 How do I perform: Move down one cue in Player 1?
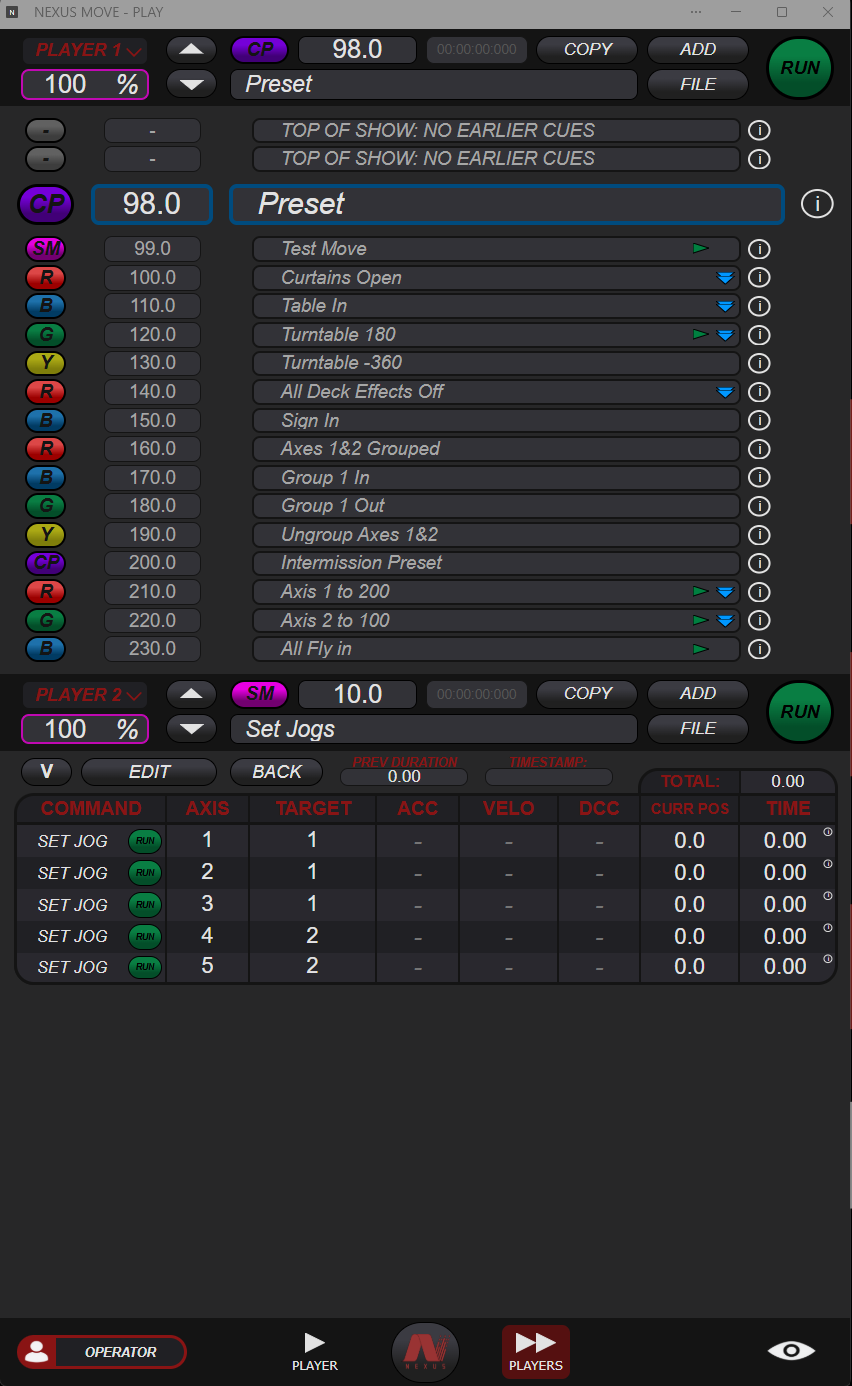(191, 84)
